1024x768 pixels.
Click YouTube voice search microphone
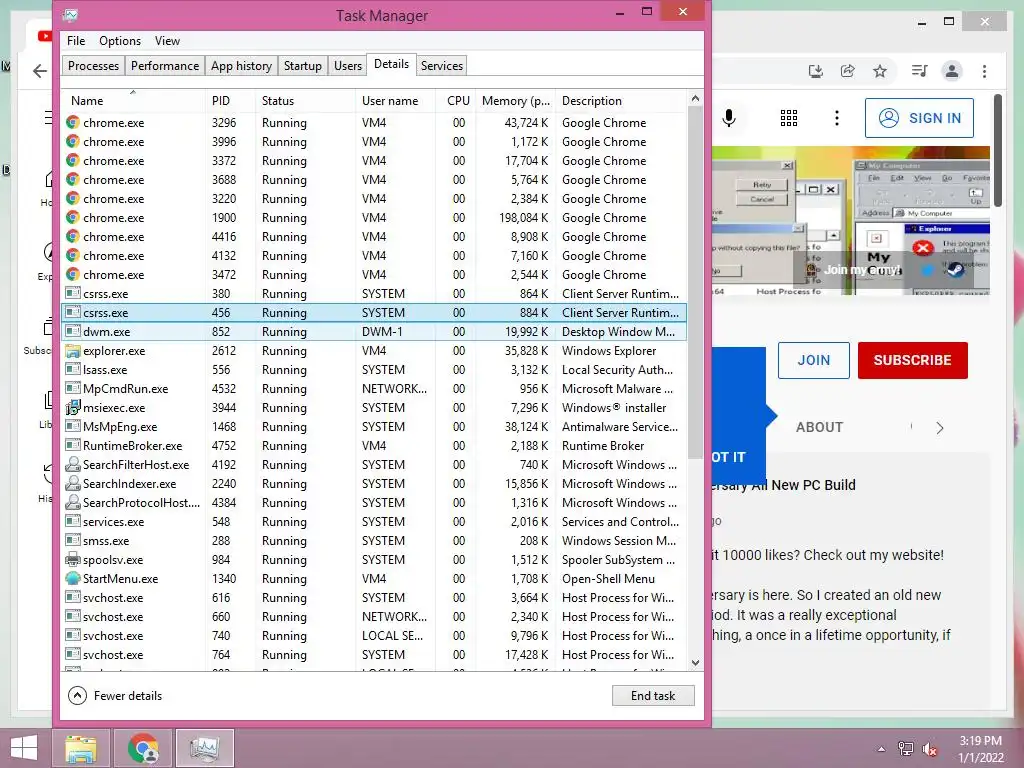click(729, 118)
